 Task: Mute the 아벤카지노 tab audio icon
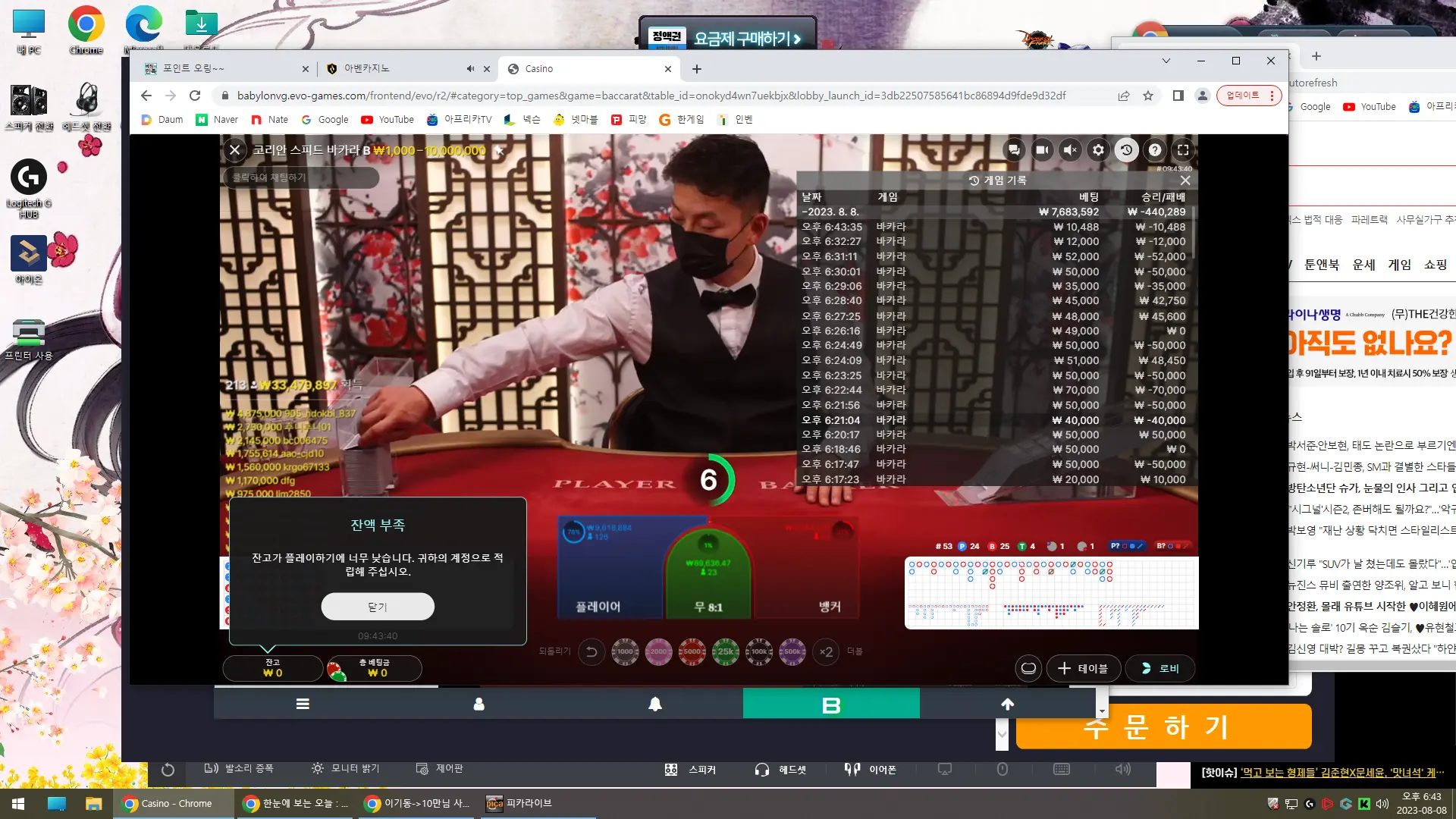point(470,68)
